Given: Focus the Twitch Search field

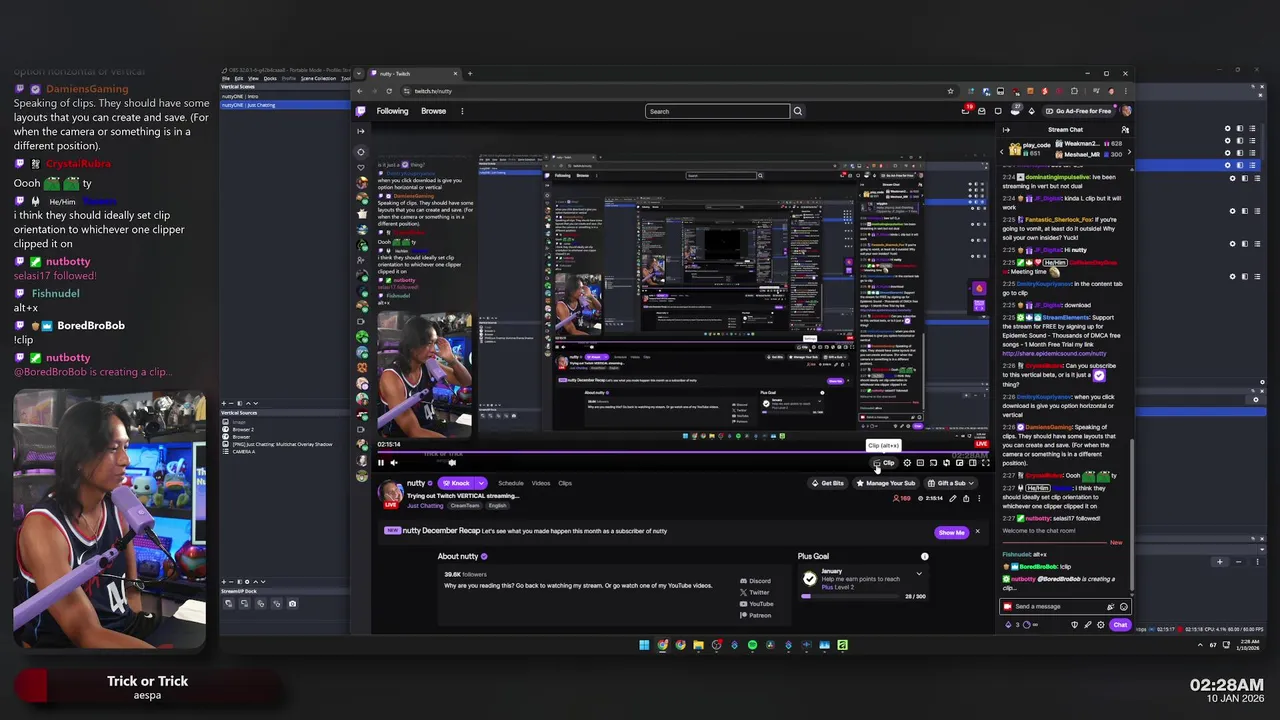Looking at the screenshot, I should point(717,111).
